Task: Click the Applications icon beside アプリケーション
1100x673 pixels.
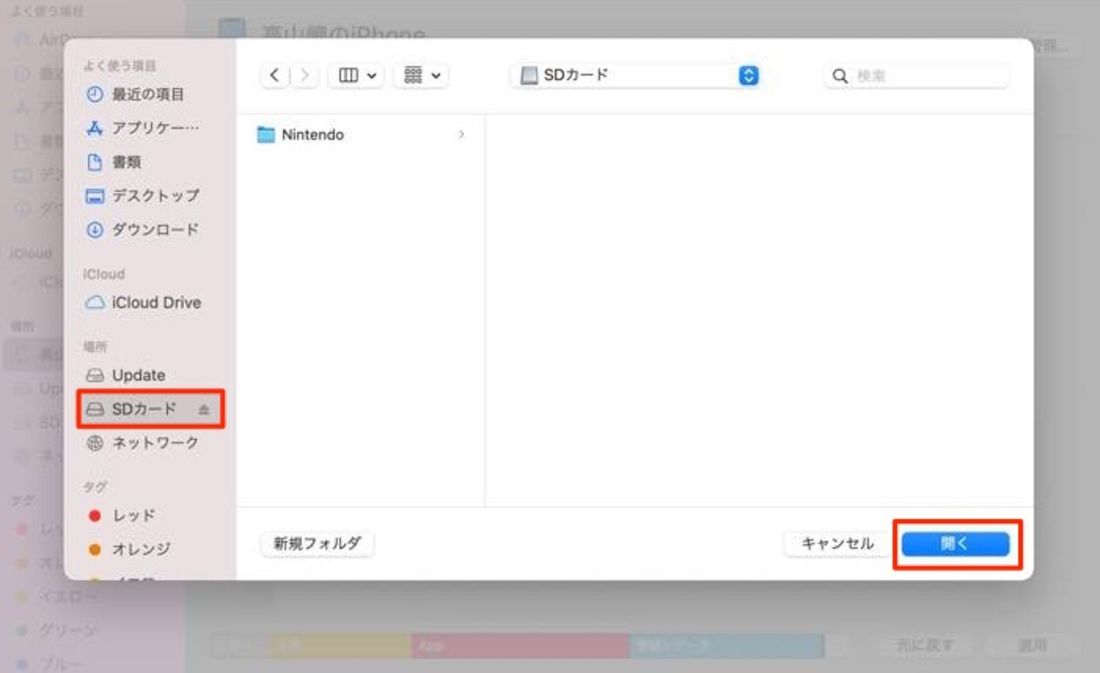Action: click(x=95, y=128)
